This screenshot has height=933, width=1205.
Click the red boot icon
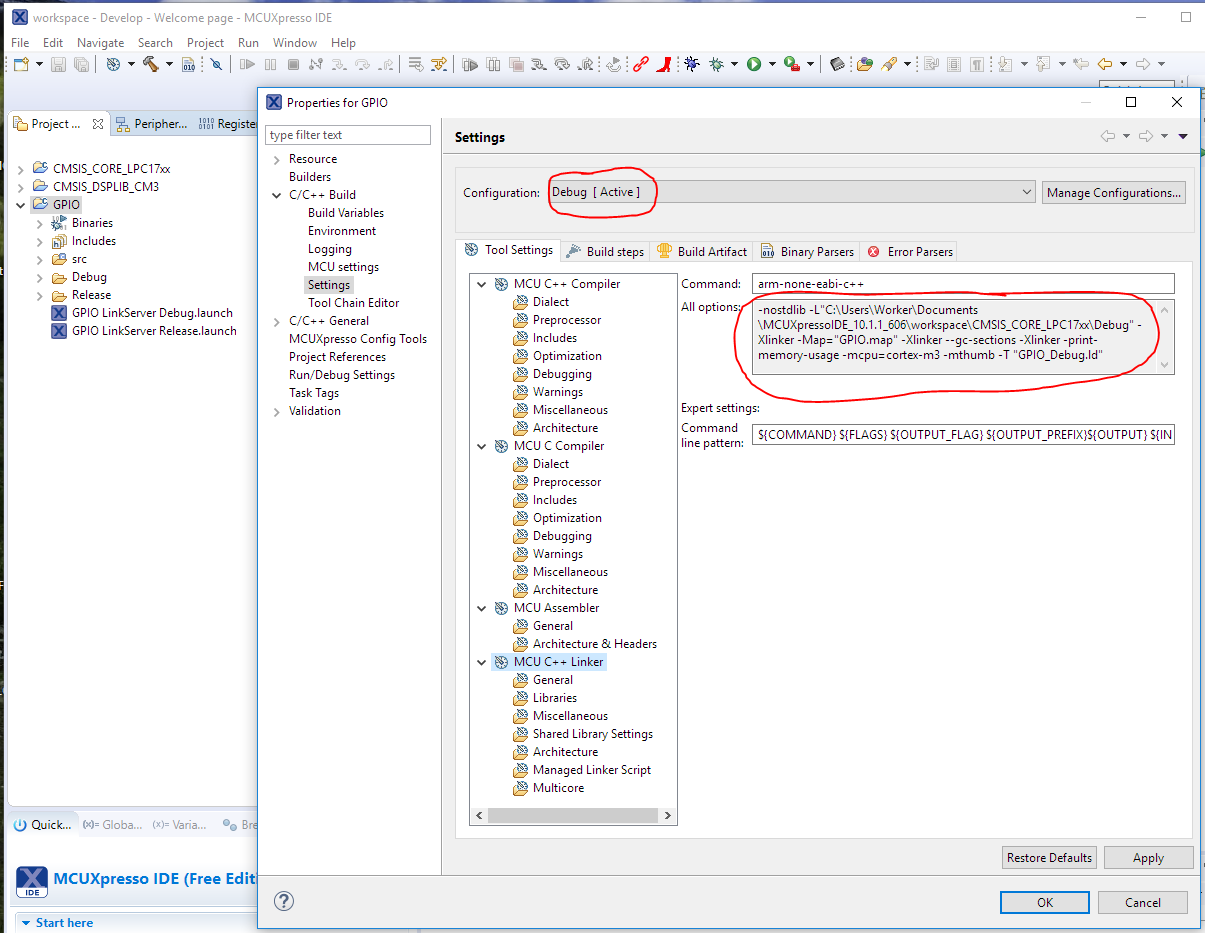tap(663, 64)
